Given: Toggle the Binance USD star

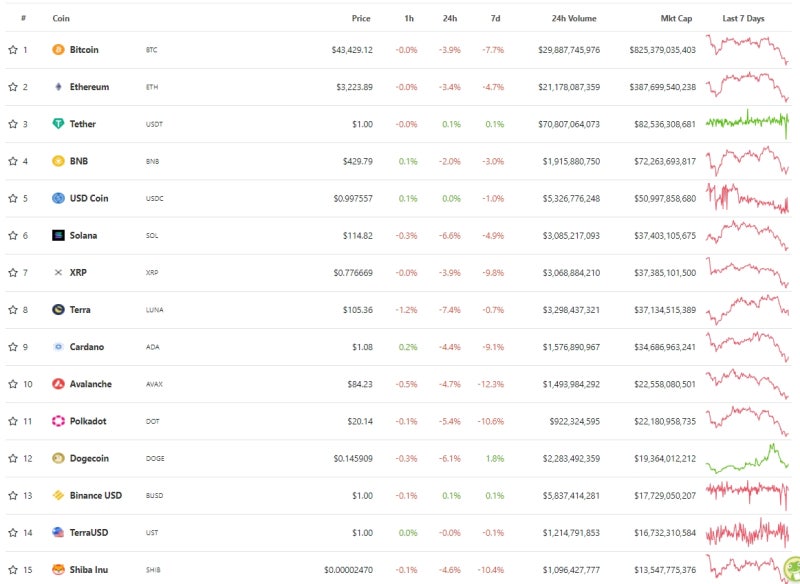Looking at the screenshot, I should [x=13, y=495].
